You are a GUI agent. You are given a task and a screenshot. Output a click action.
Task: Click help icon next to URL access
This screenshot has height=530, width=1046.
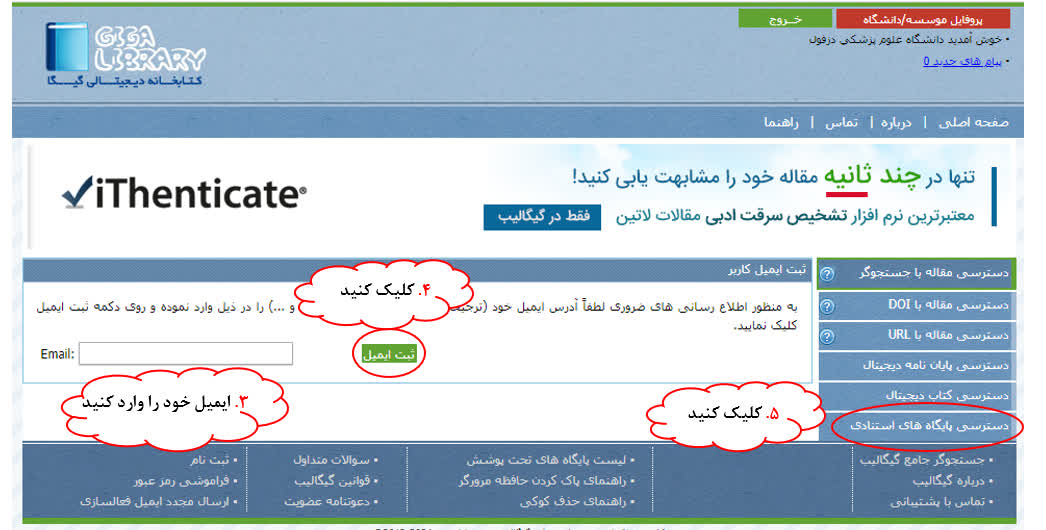(827, 335)
